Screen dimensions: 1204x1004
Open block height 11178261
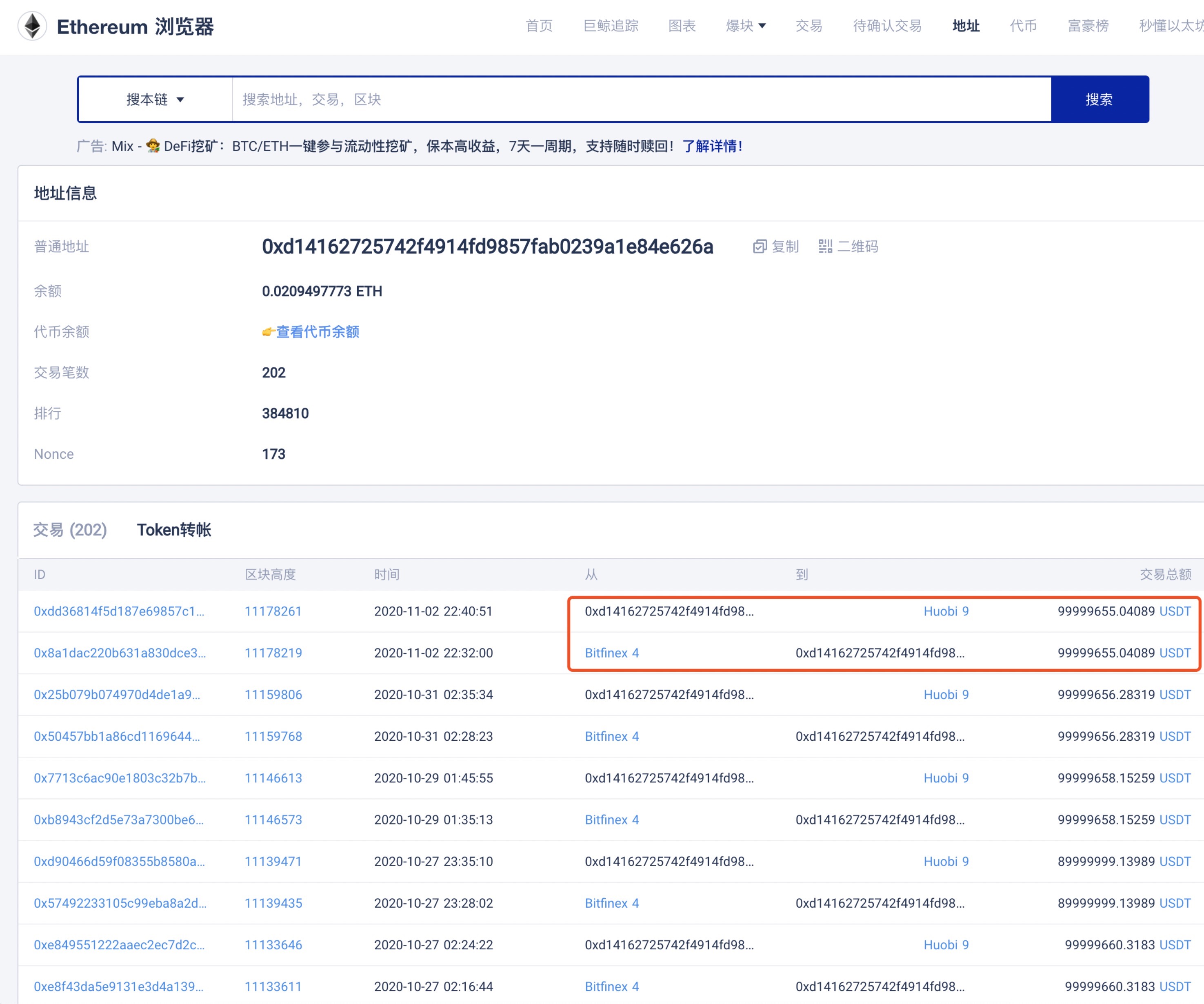coord(273,611)
